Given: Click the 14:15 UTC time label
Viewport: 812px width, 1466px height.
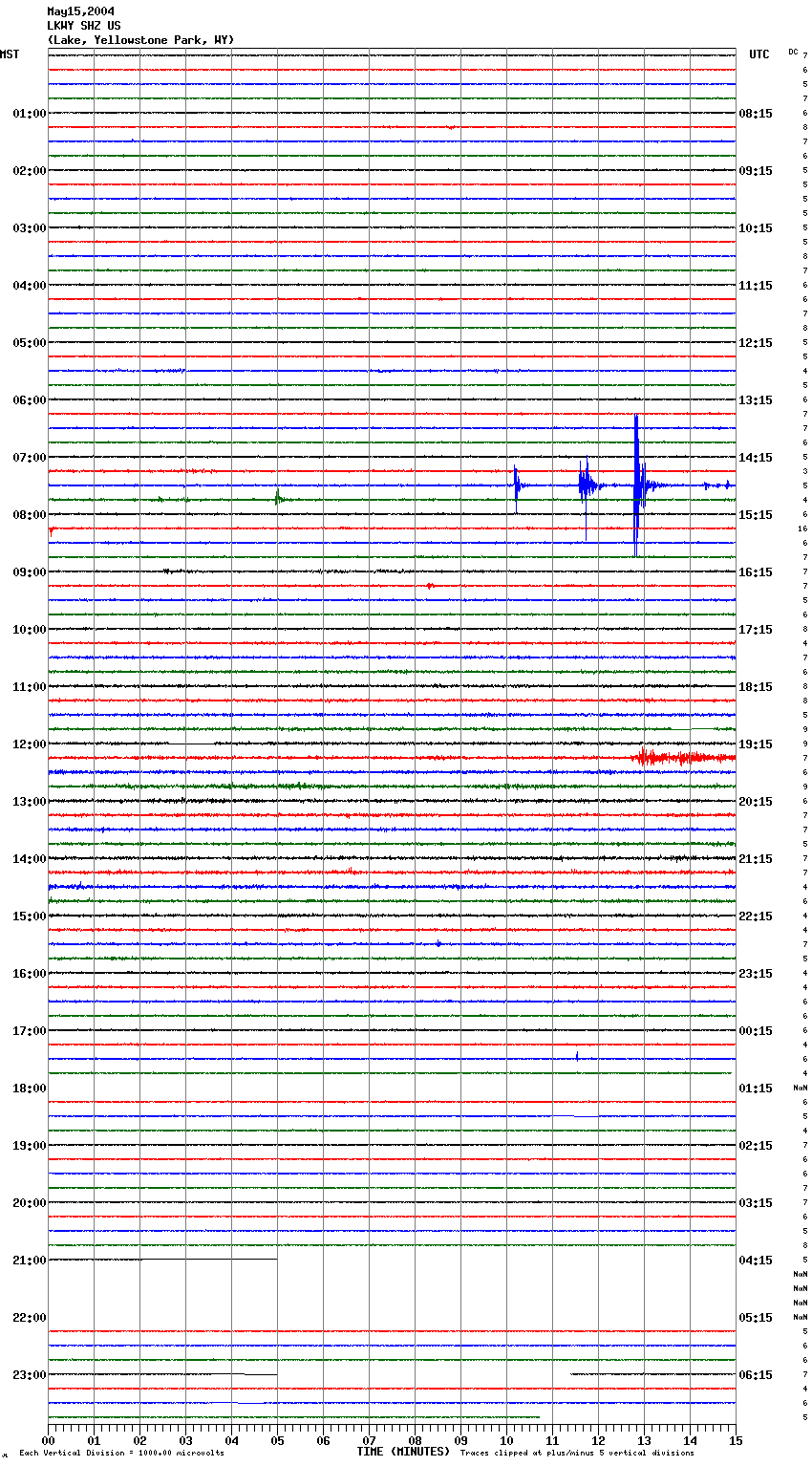Looking at the screenshot, I should 756,458.
